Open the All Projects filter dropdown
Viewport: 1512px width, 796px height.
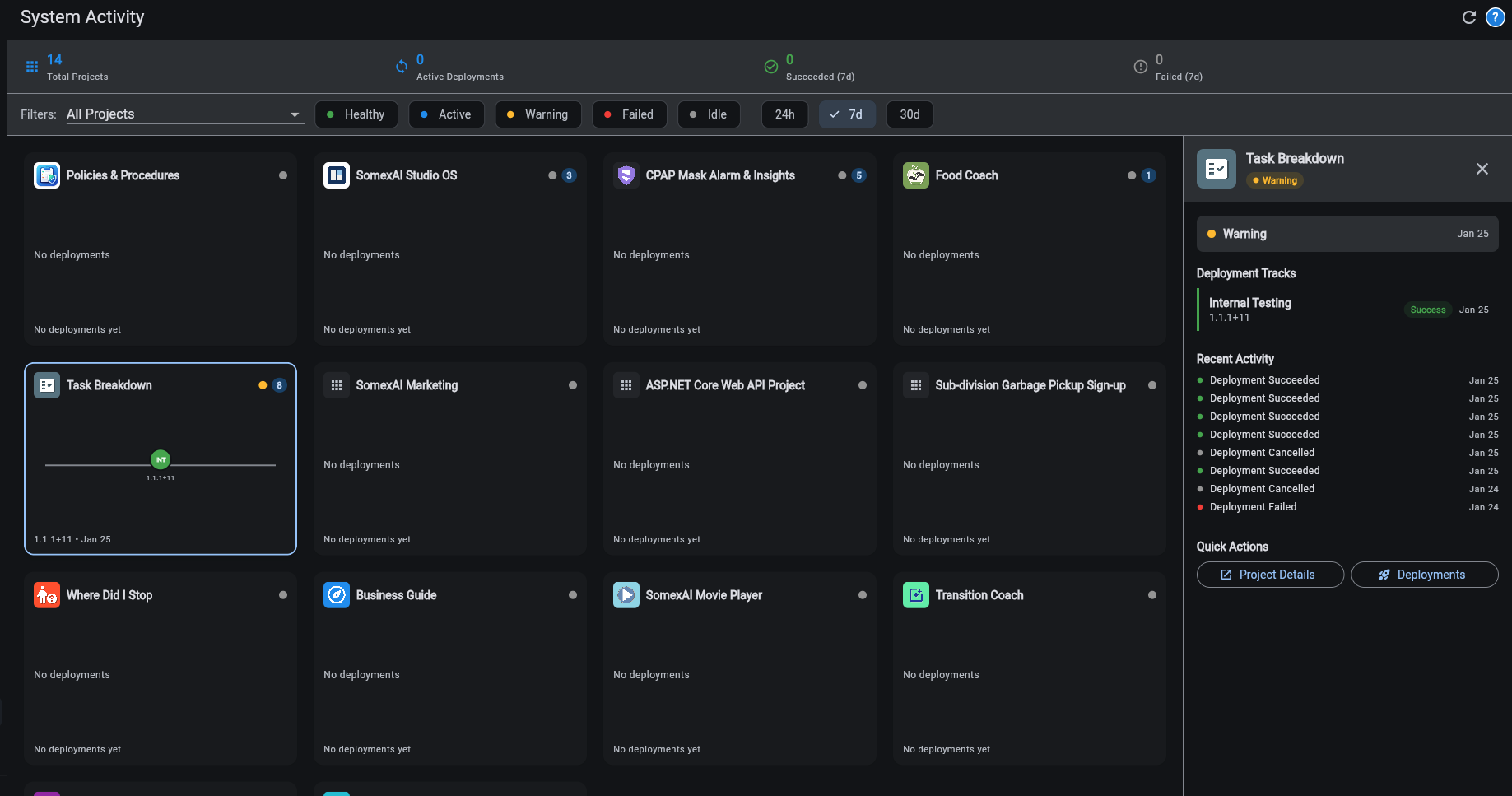click(x=183, y=114)
